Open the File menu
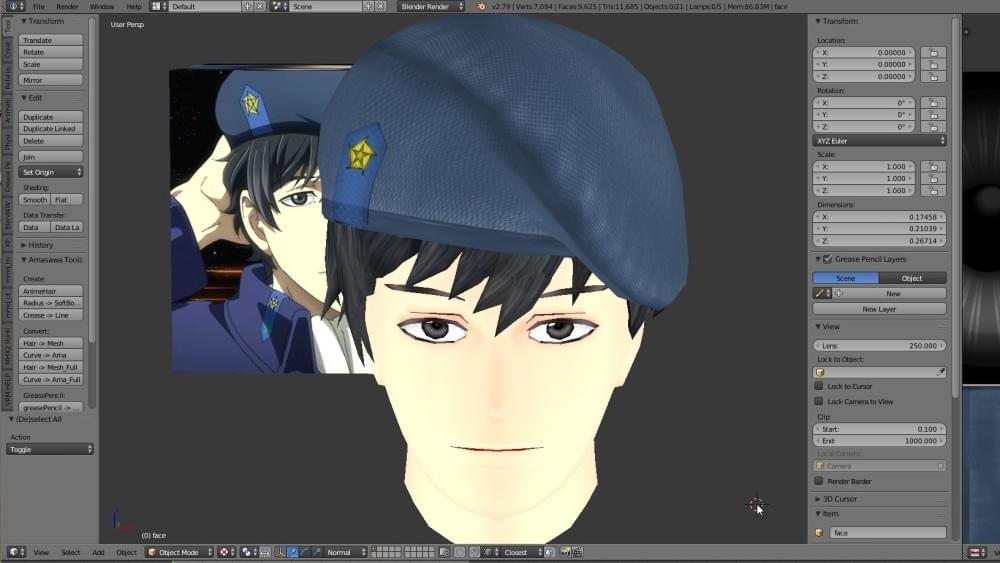 coord(39,6)
